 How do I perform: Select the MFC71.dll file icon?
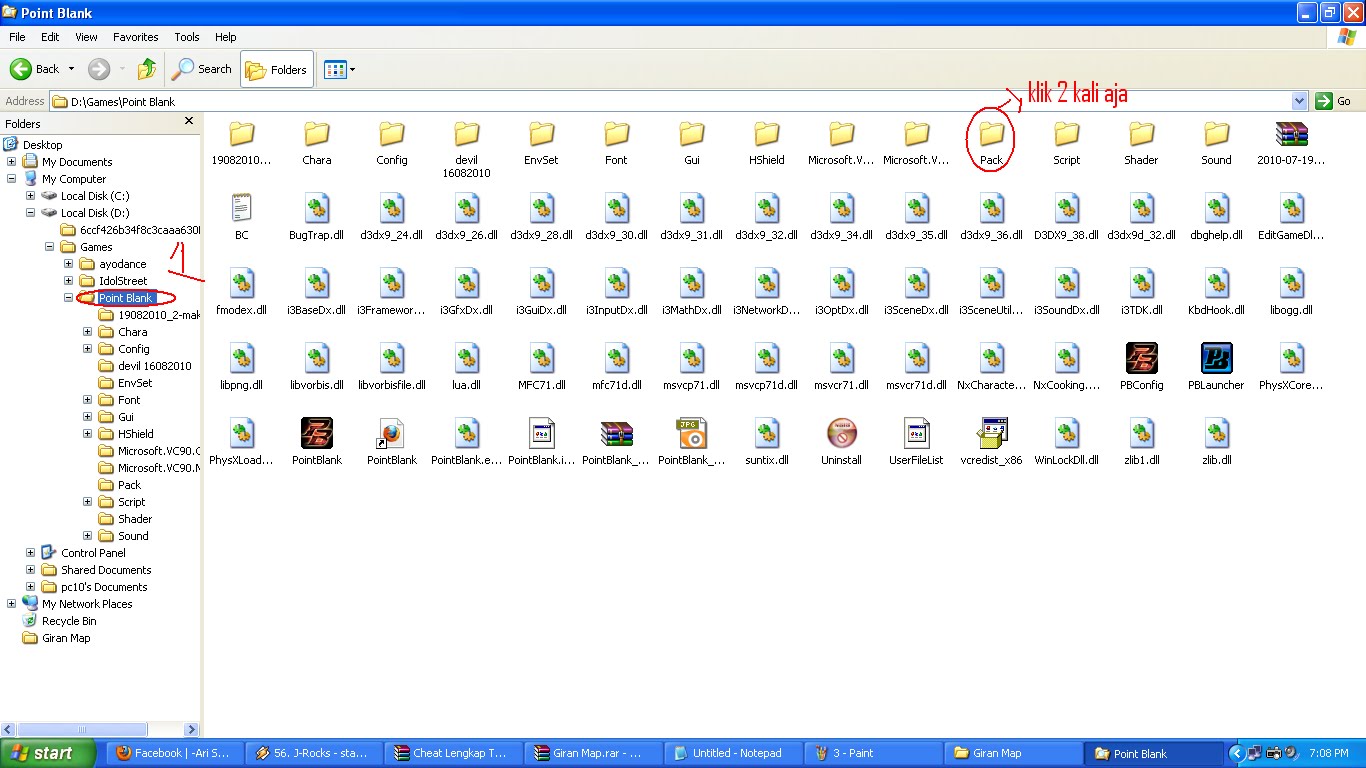click(x=542, y=358)
